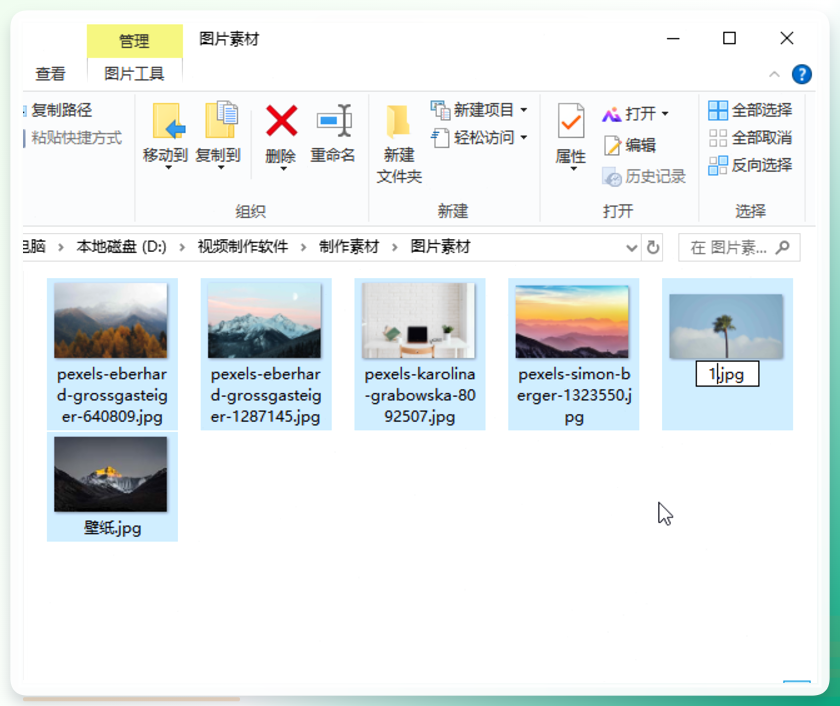
Task: Click the search magnifier icon
Action: click(x=783, y=247)
